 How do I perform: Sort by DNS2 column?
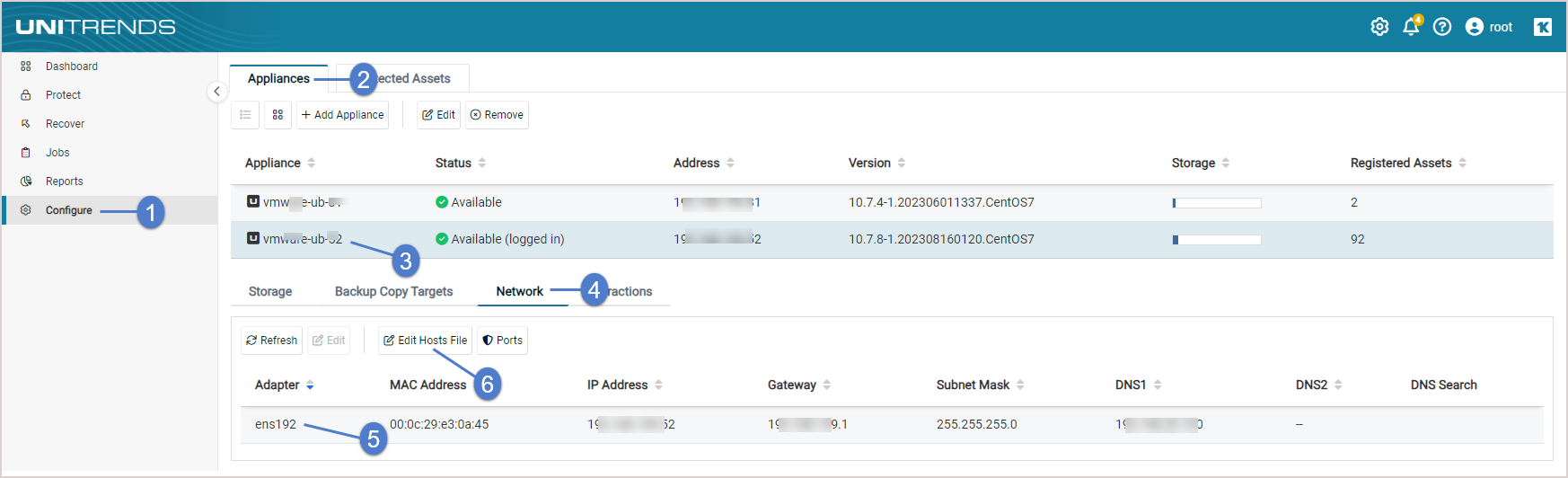(x=1319, y=385)
